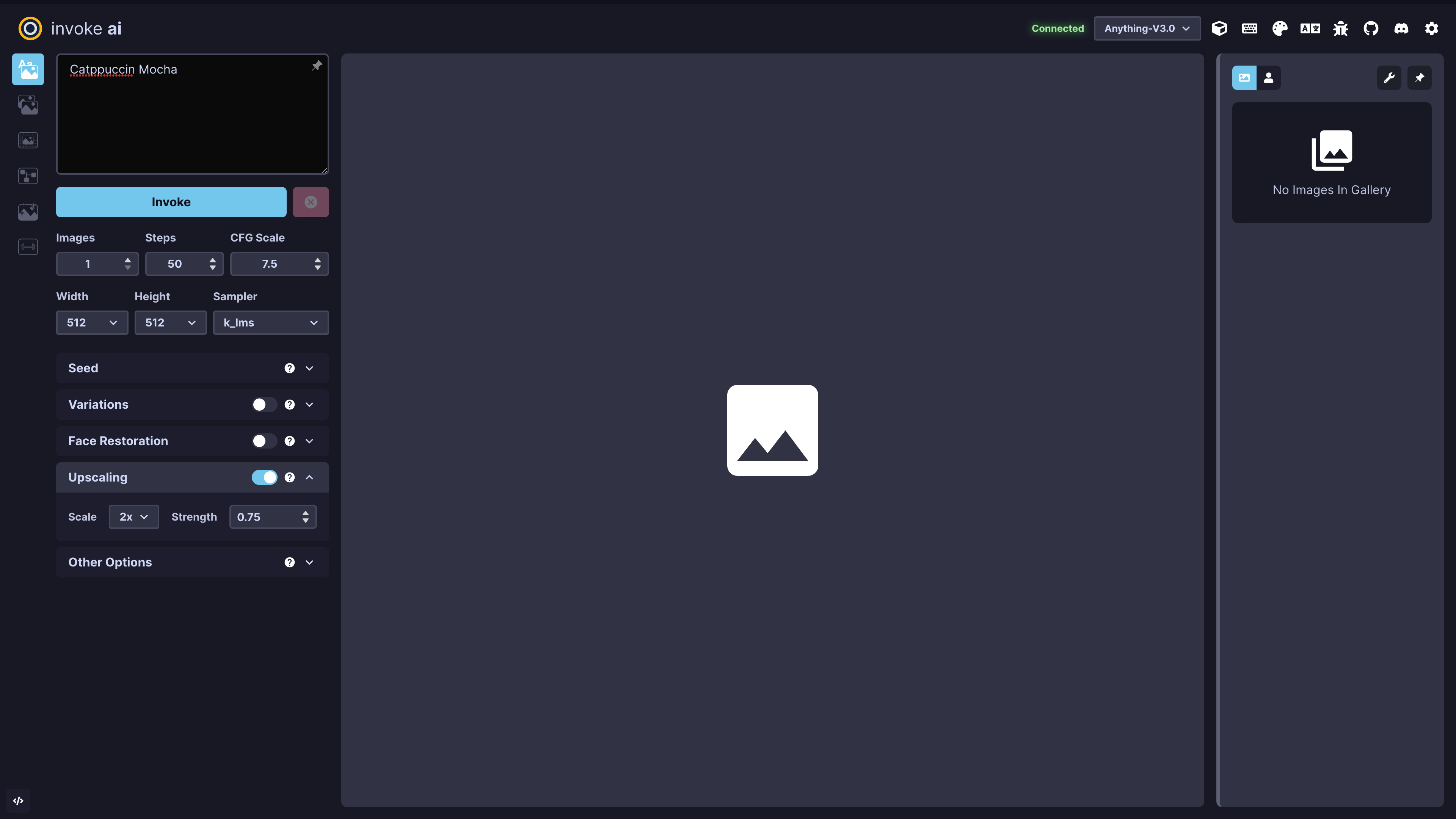Viewport: 1456px width, 819px height.
Task: Open the console code icon
Action: (18, 800)
